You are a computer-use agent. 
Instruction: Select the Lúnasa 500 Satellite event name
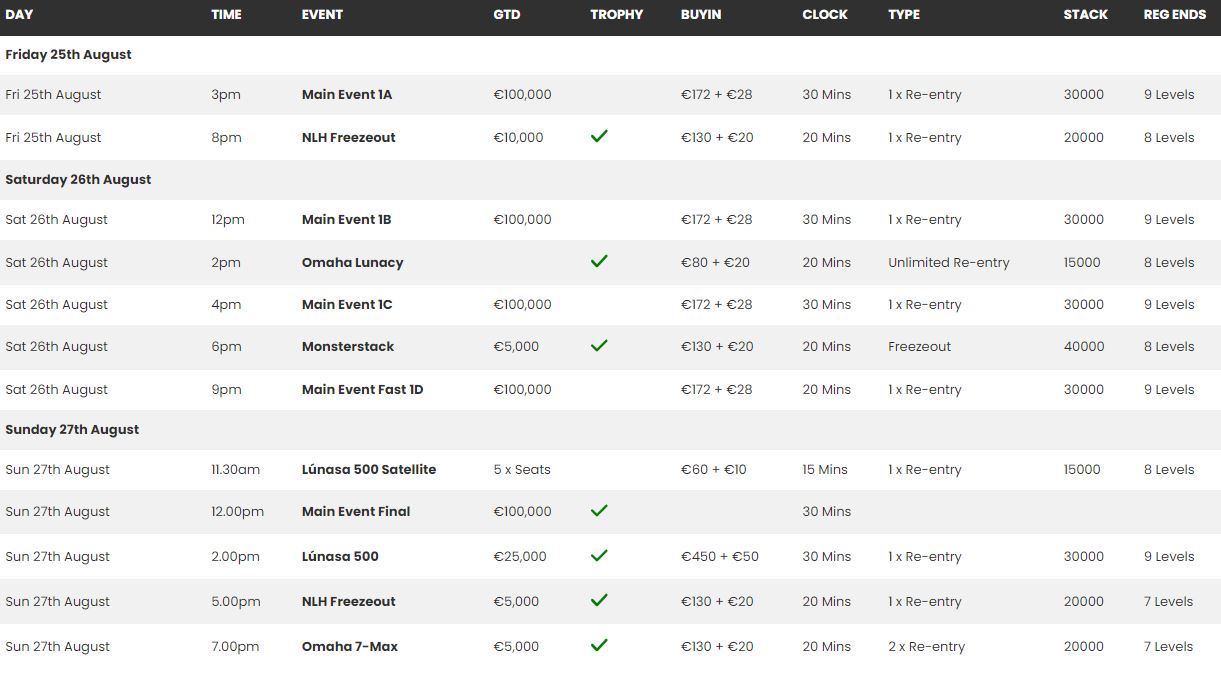(369, 470)
